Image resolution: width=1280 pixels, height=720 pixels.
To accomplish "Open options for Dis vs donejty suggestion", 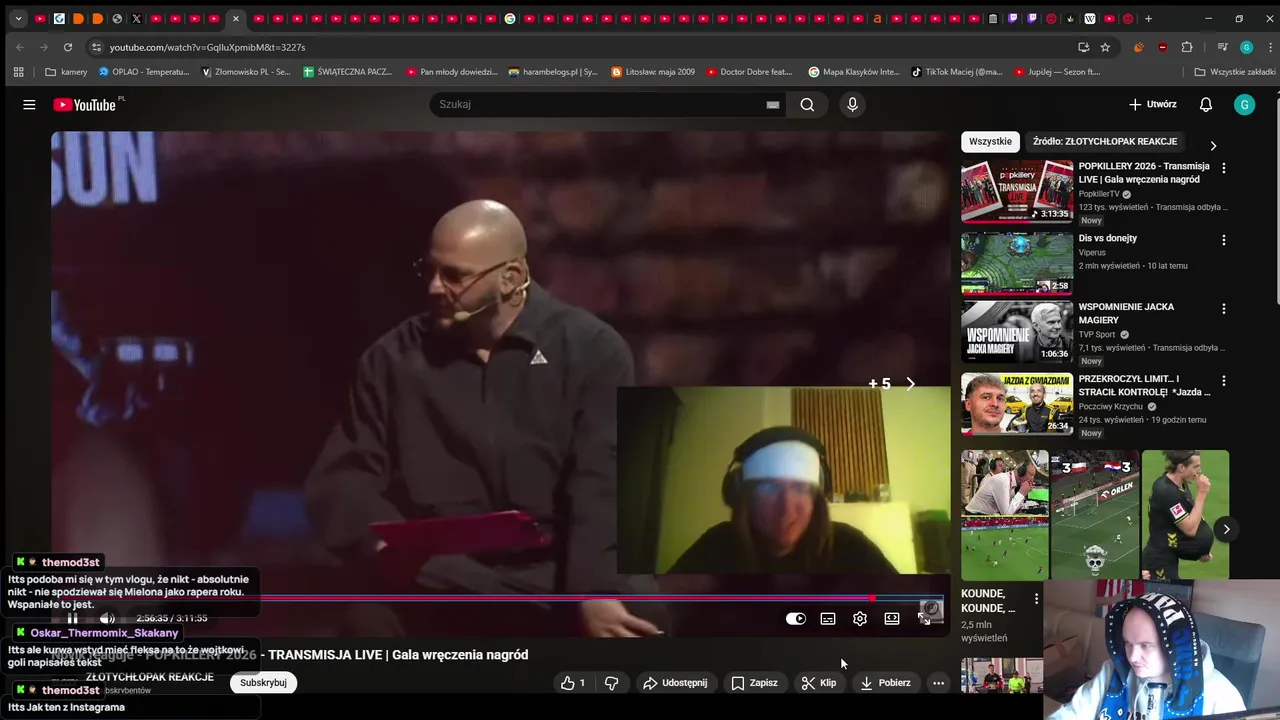I will click(x=1223, y=240).
